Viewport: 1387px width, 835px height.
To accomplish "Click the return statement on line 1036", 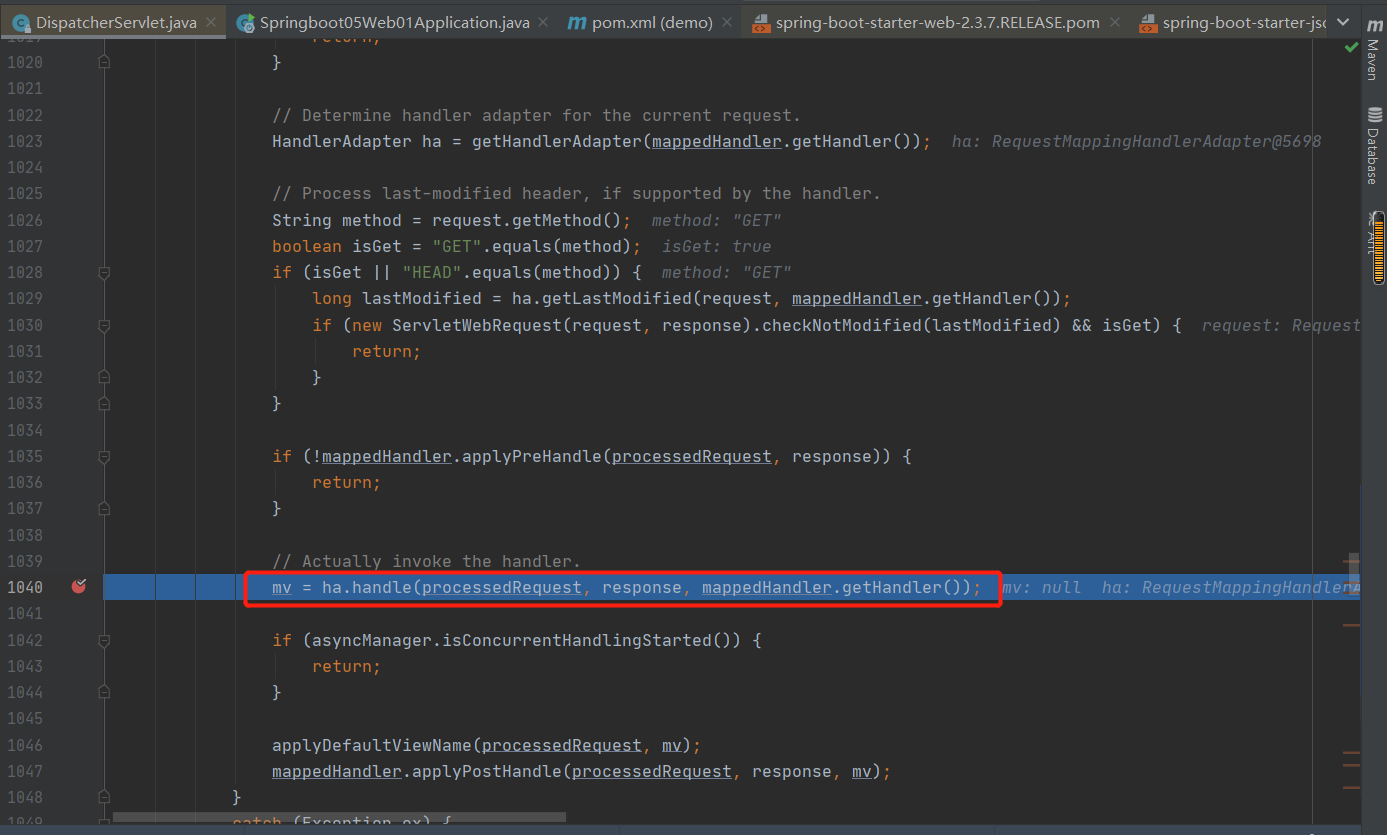I will [346, 482].
